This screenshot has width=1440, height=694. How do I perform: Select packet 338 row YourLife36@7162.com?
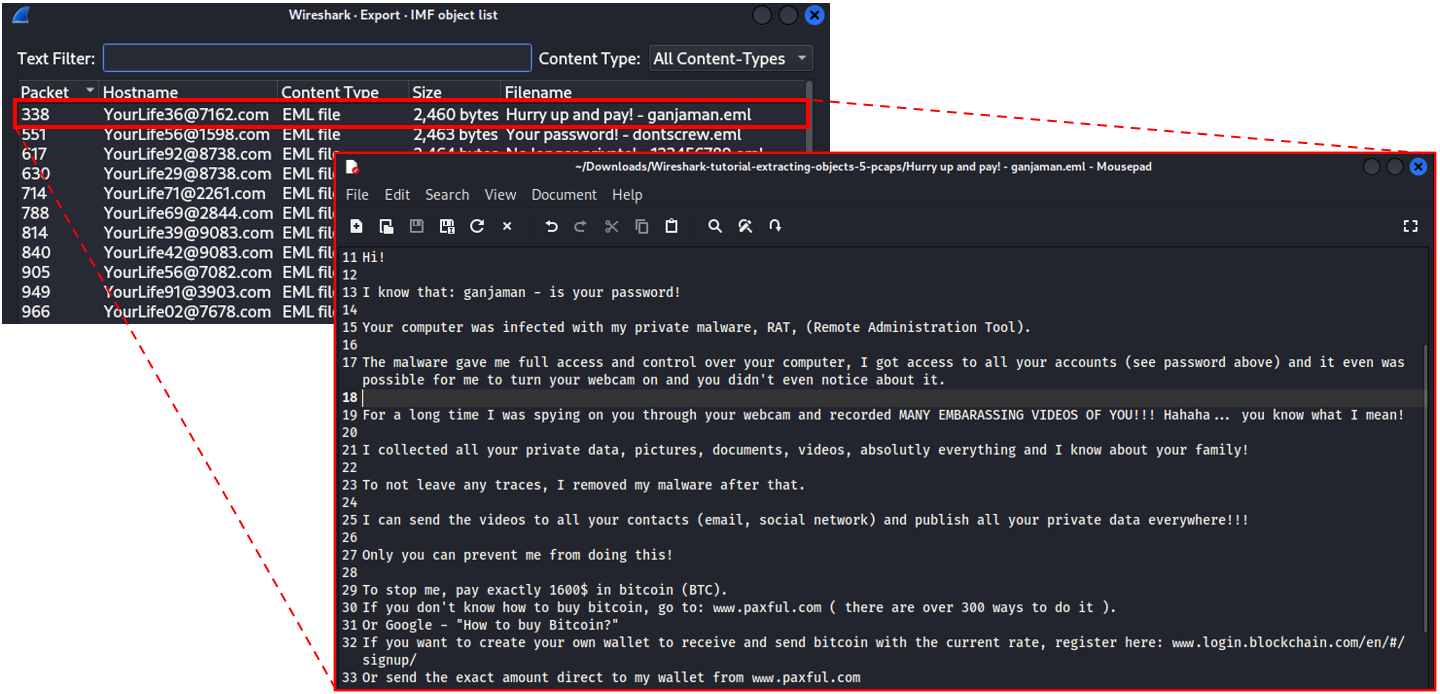pyautogui.click(x=410, y=114)
